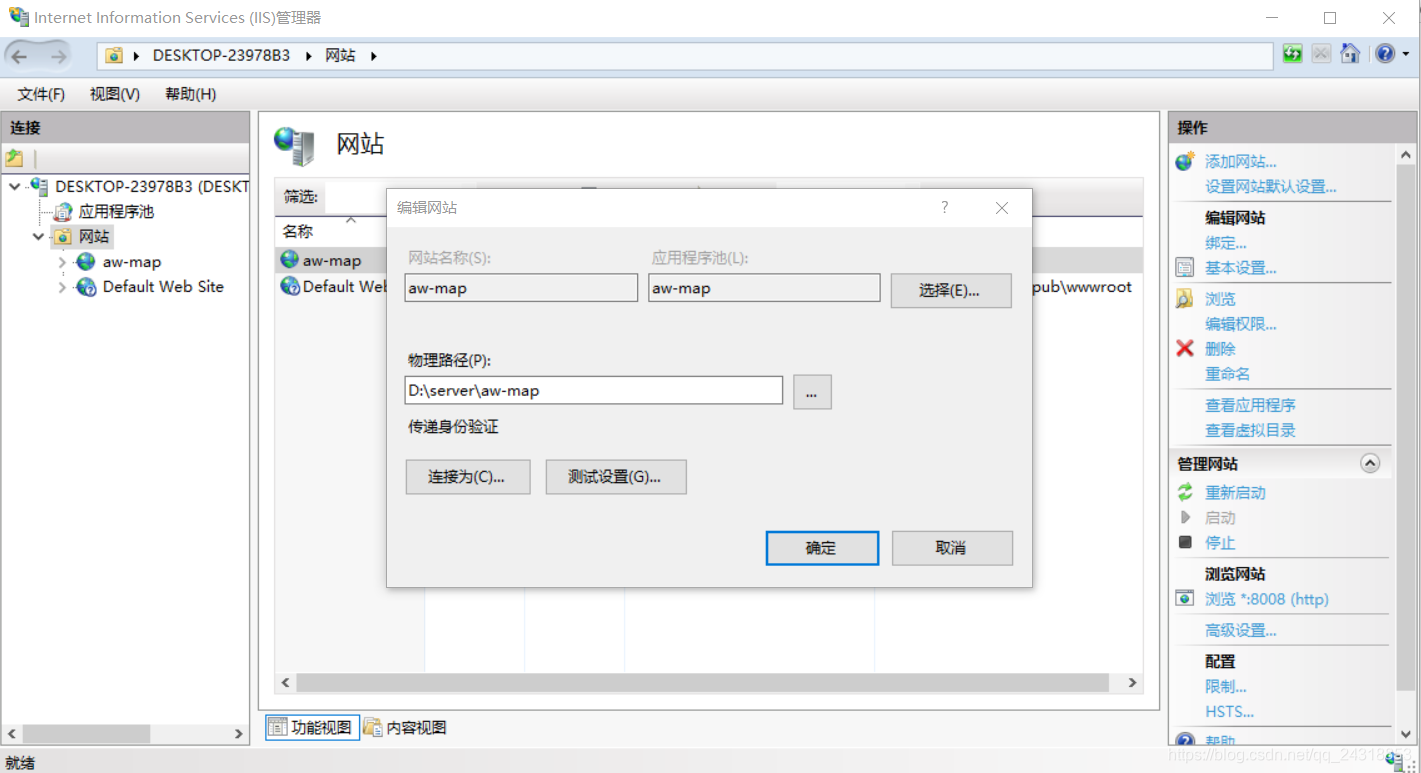Screen dimensions: 1421x773
Task: Click the dialog help question mark
Action: [x=944, y=207]
